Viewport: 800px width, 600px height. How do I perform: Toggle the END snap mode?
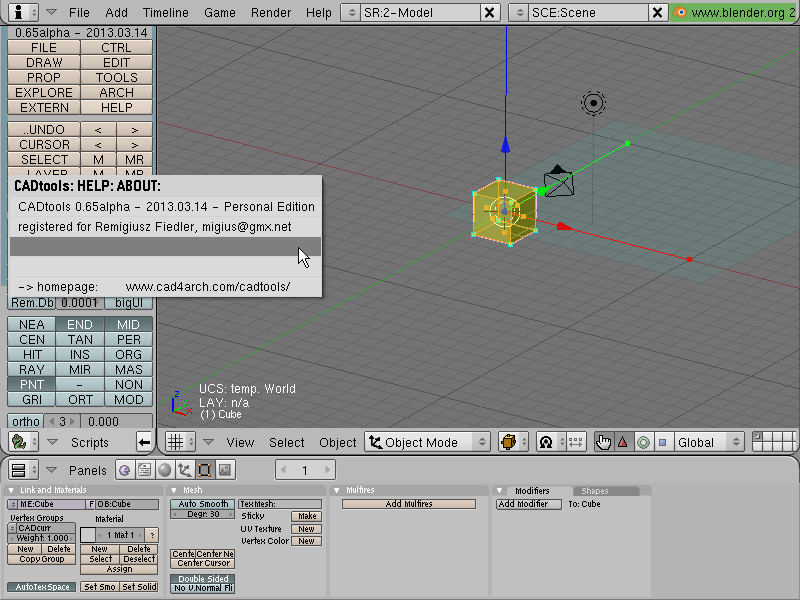pyautogui.click(x=80, y=324)
